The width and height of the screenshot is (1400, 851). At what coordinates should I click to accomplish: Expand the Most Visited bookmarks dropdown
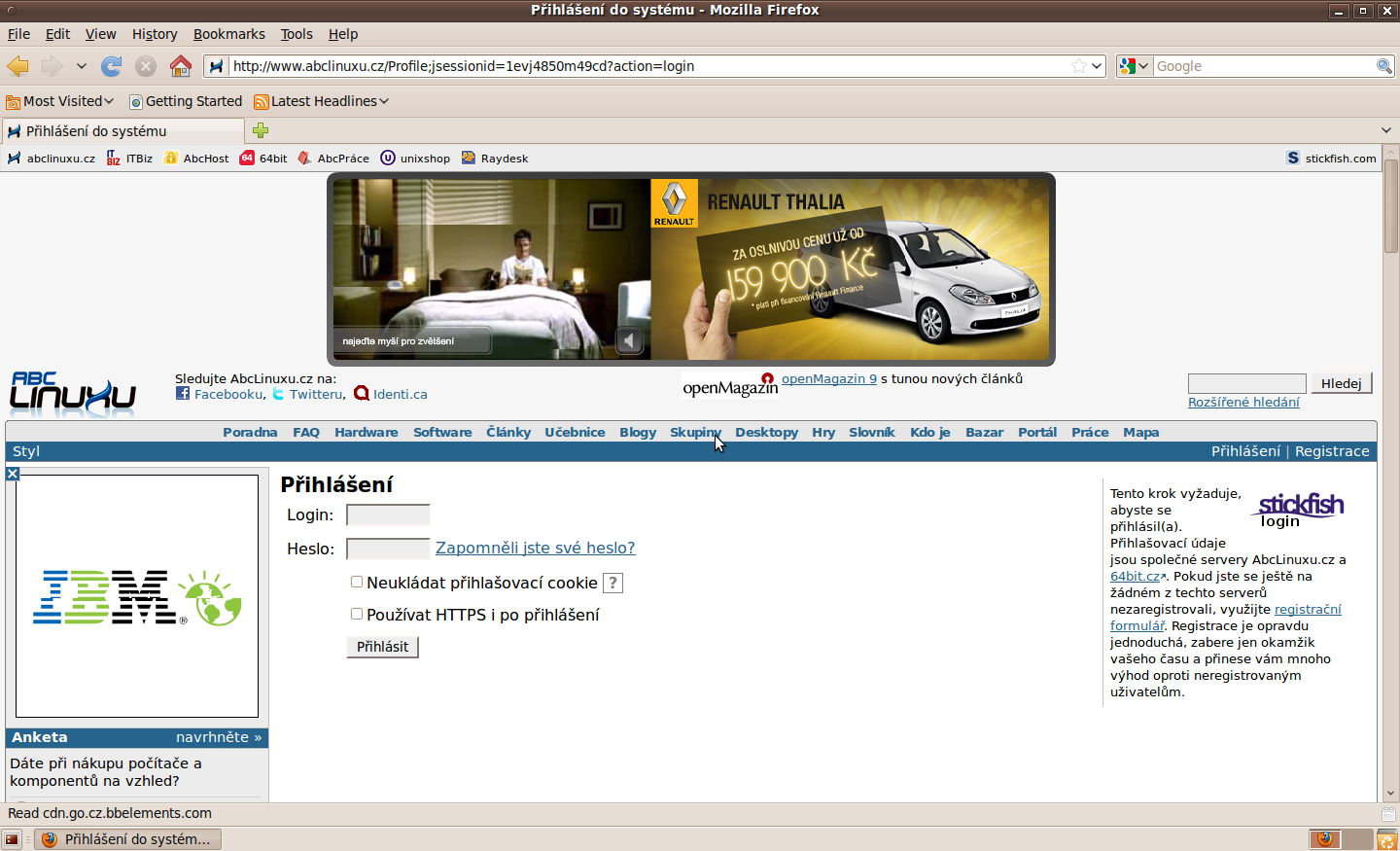[60, 101]
